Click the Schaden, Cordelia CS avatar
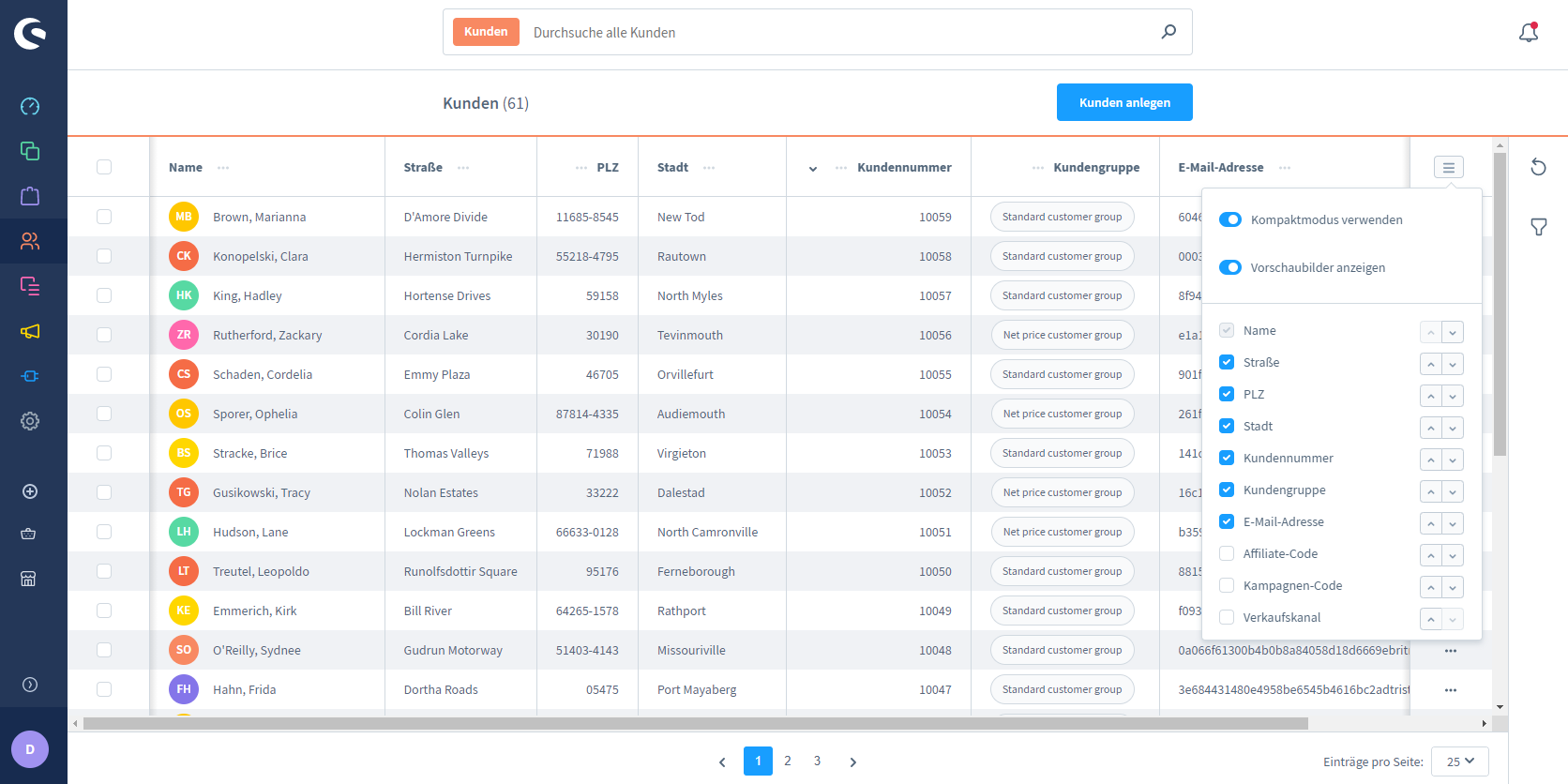Viewport: 1568px width, 784px height. pos(184,374)
